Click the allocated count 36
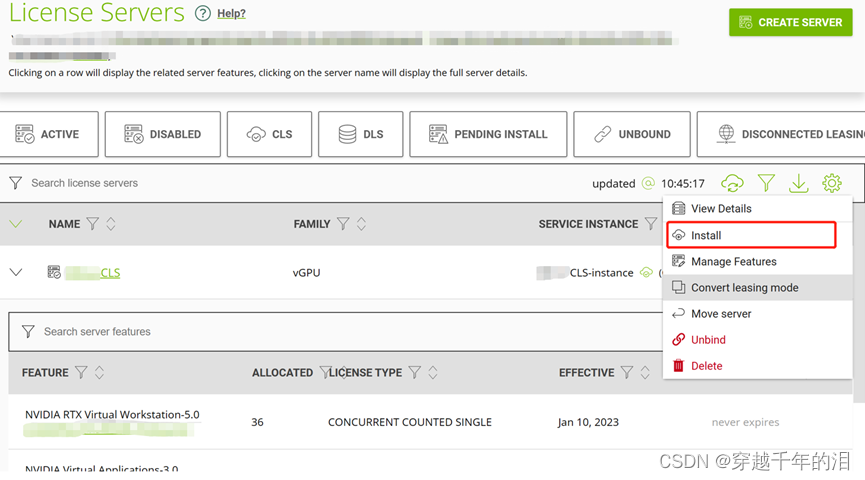The height and width of the screenshot is (480, 865). (257, 422)
